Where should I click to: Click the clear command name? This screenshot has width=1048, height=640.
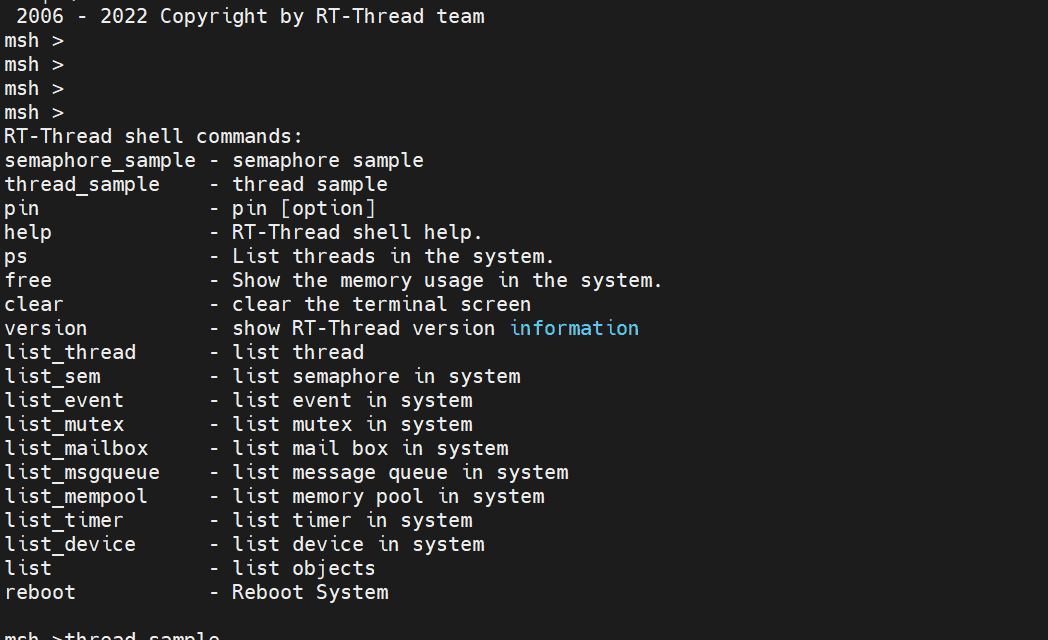34,304
